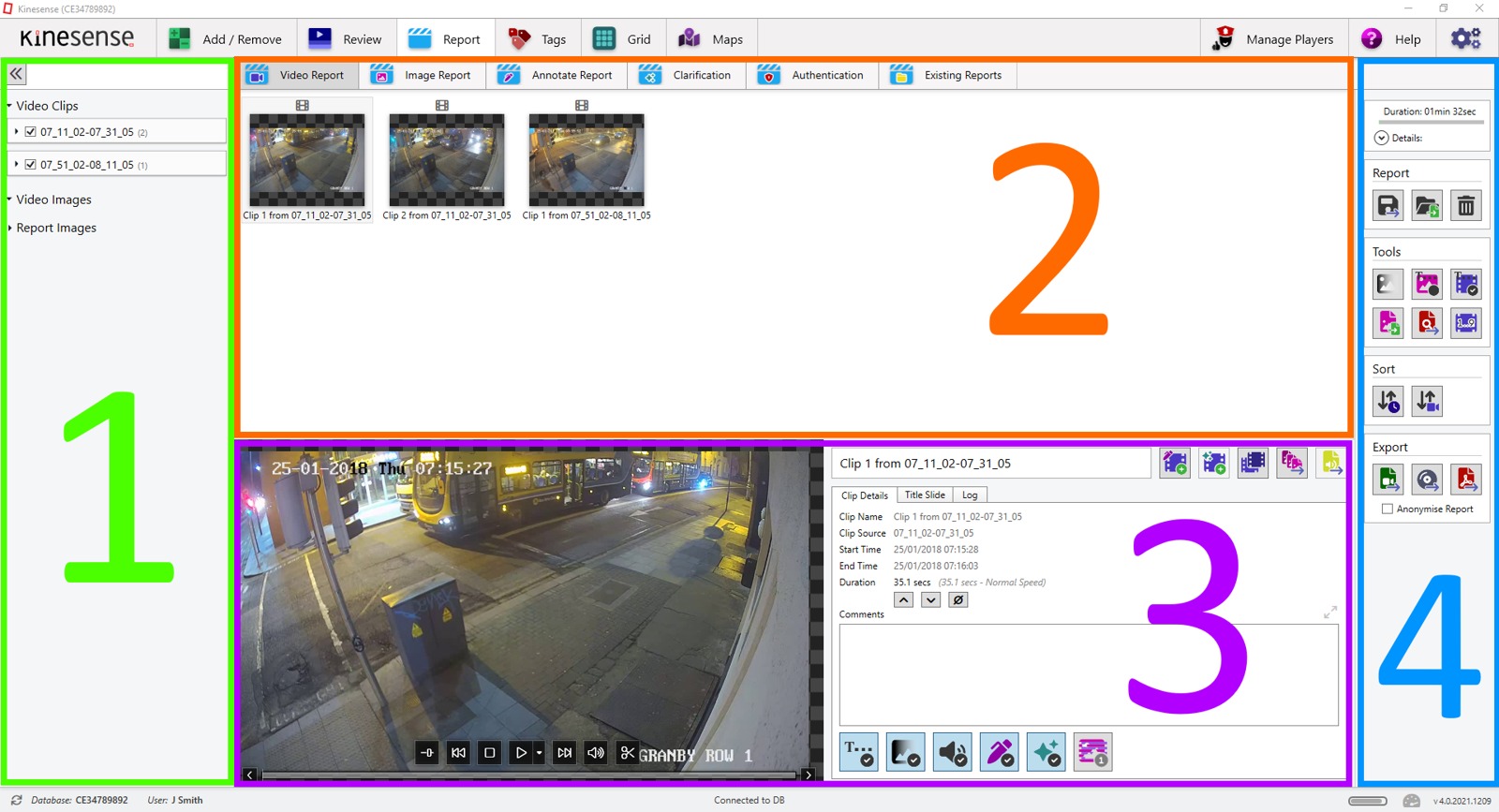This screenshot has height=812, width=1499.
Task: Click the scissors icon on the video player
Action: click(x=628, y=753)
